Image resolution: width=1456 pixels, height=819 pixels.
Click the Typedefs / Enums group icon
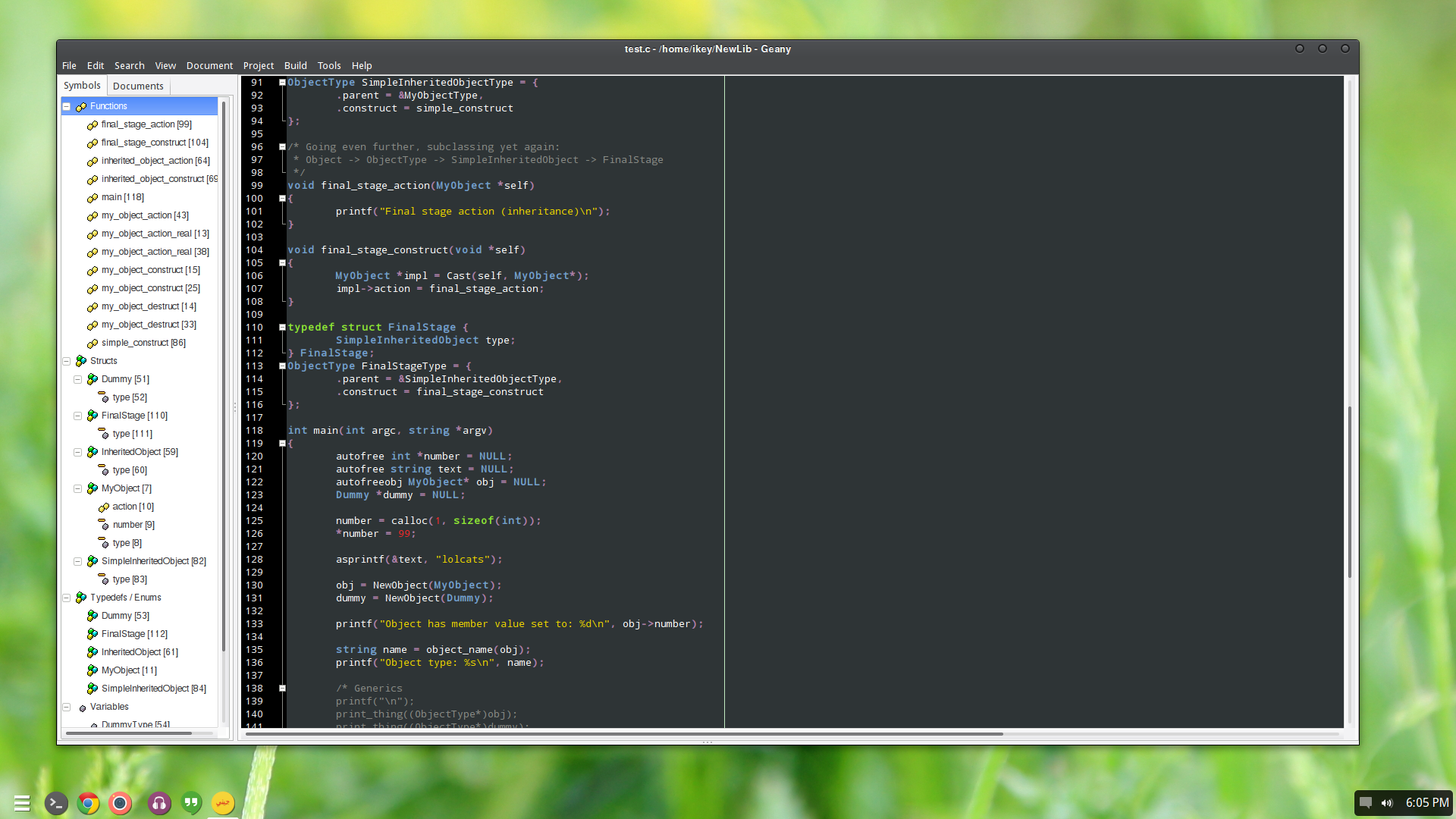coord(81,598)
